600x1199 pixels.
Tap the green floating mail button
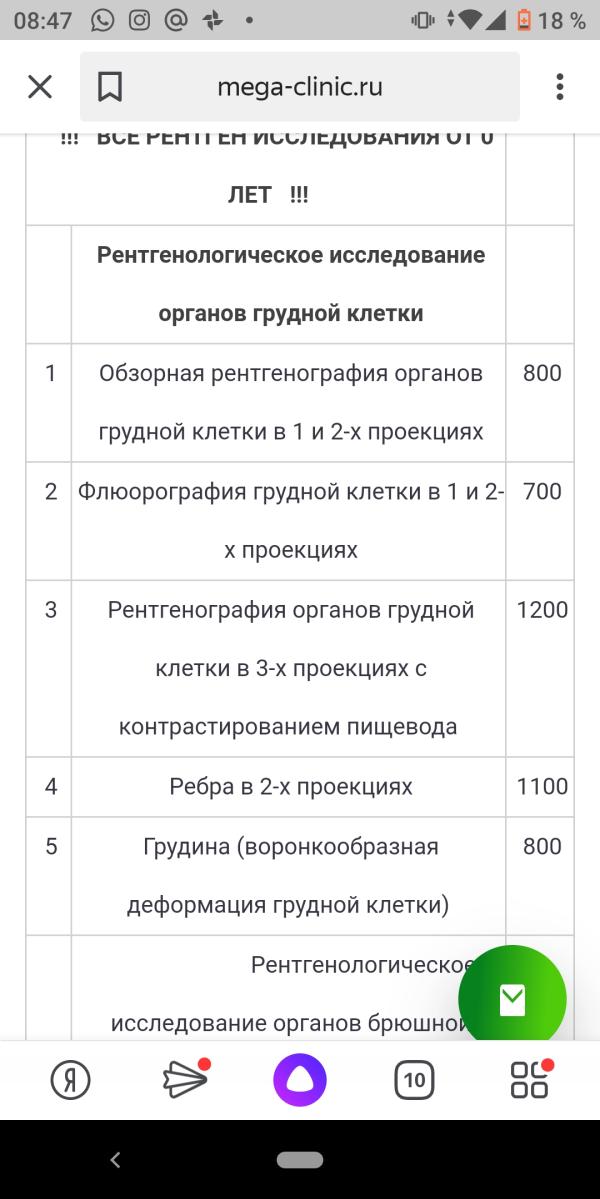pos(512,997)
